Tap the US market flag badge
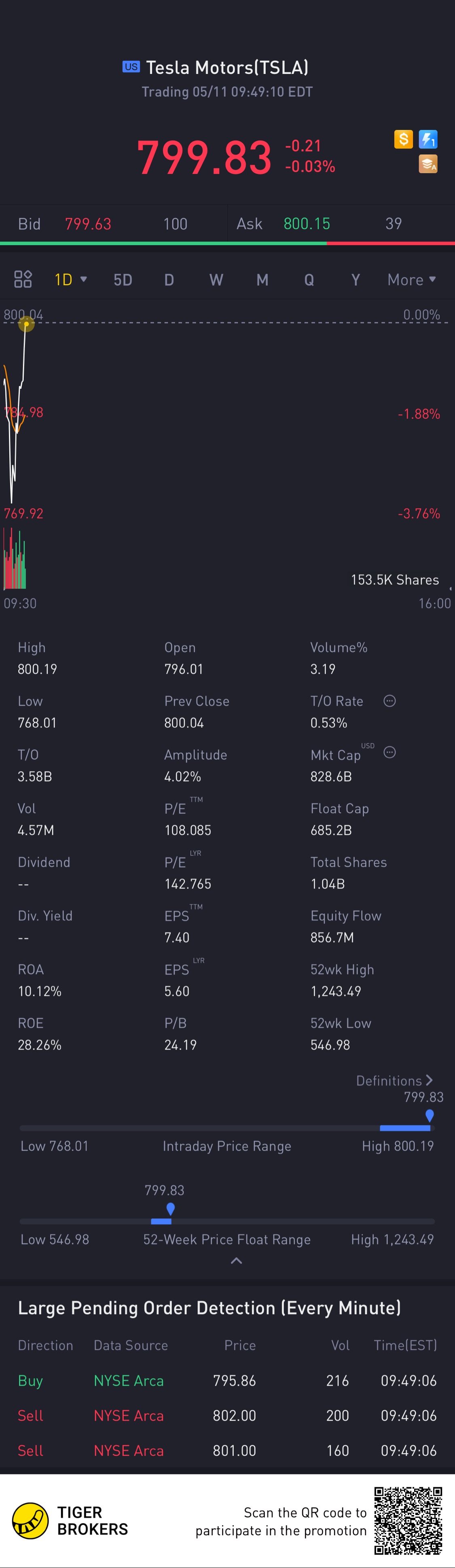The width and height of the screenshot is (455, 1568). point(131,67)
